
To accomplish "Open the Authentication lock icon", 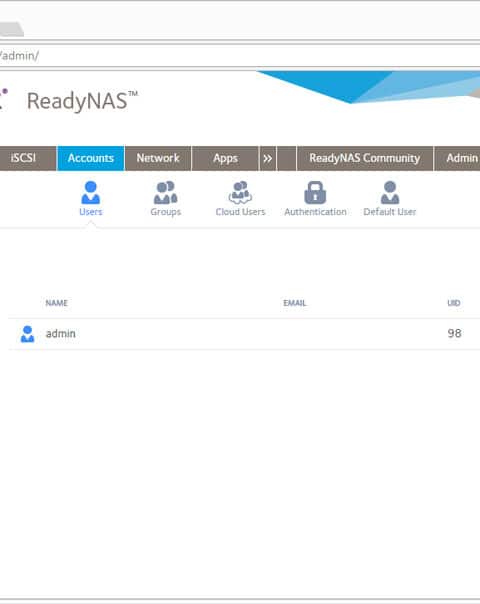I will (x=315, y=193).
